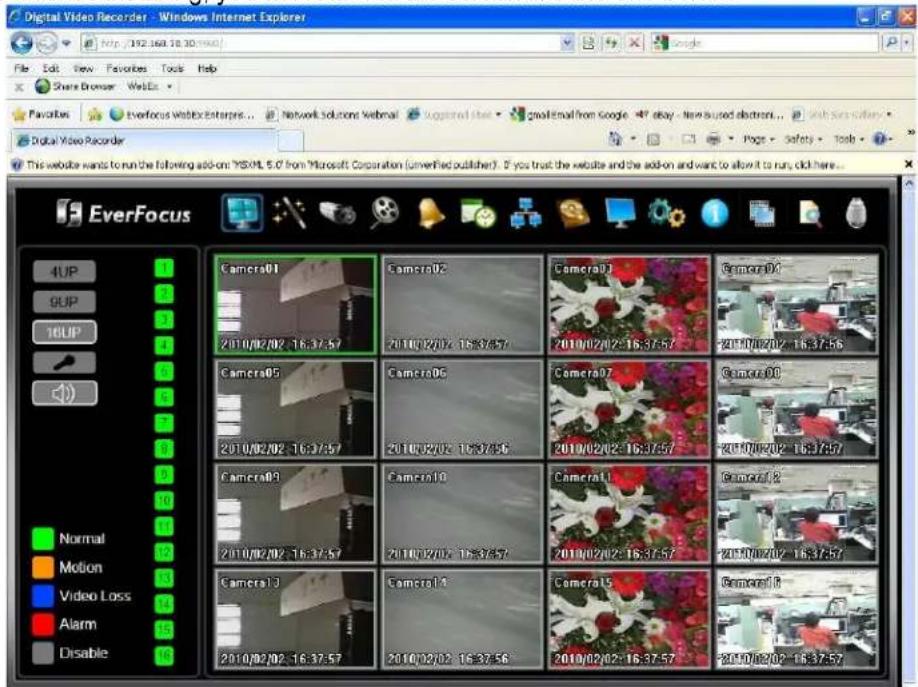This screenshot has width=918, height=687.
Task: Select the Camera01 video tile
Action: tap(296, 305)
